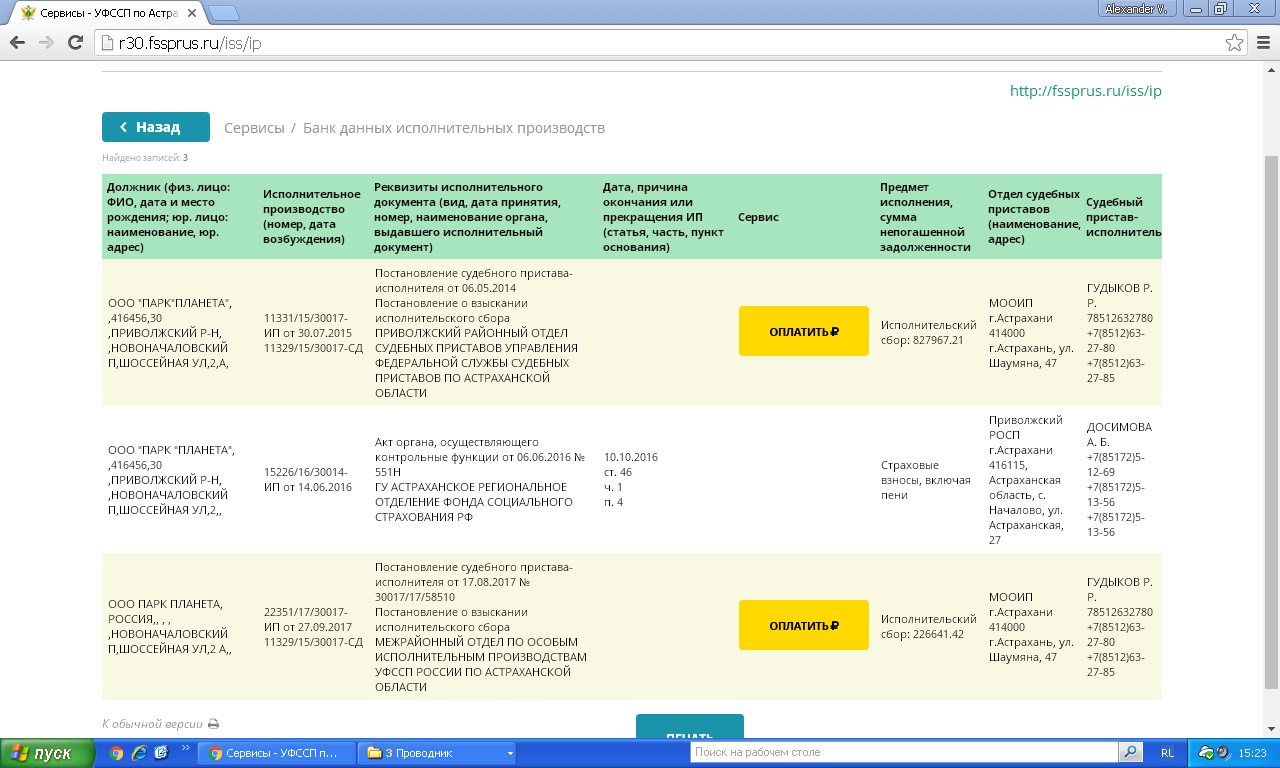
Task: Expand the Проводник taskbar group dropdown
Action: (511, 753)
